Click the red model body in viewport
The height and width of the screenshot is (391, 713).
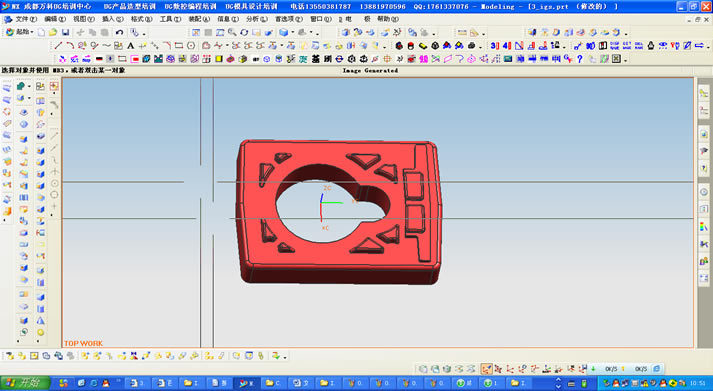point(338,256)
